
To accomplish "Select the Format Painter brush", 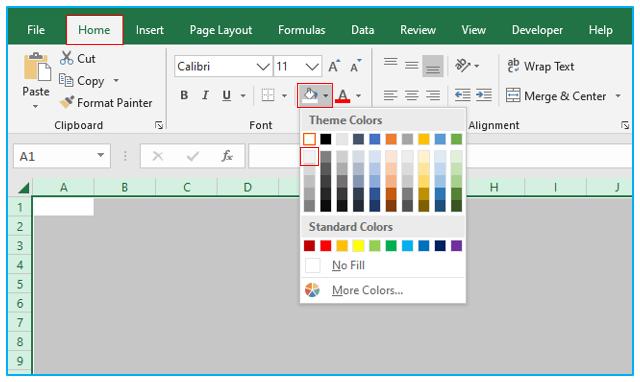I will tap(67, 102).
